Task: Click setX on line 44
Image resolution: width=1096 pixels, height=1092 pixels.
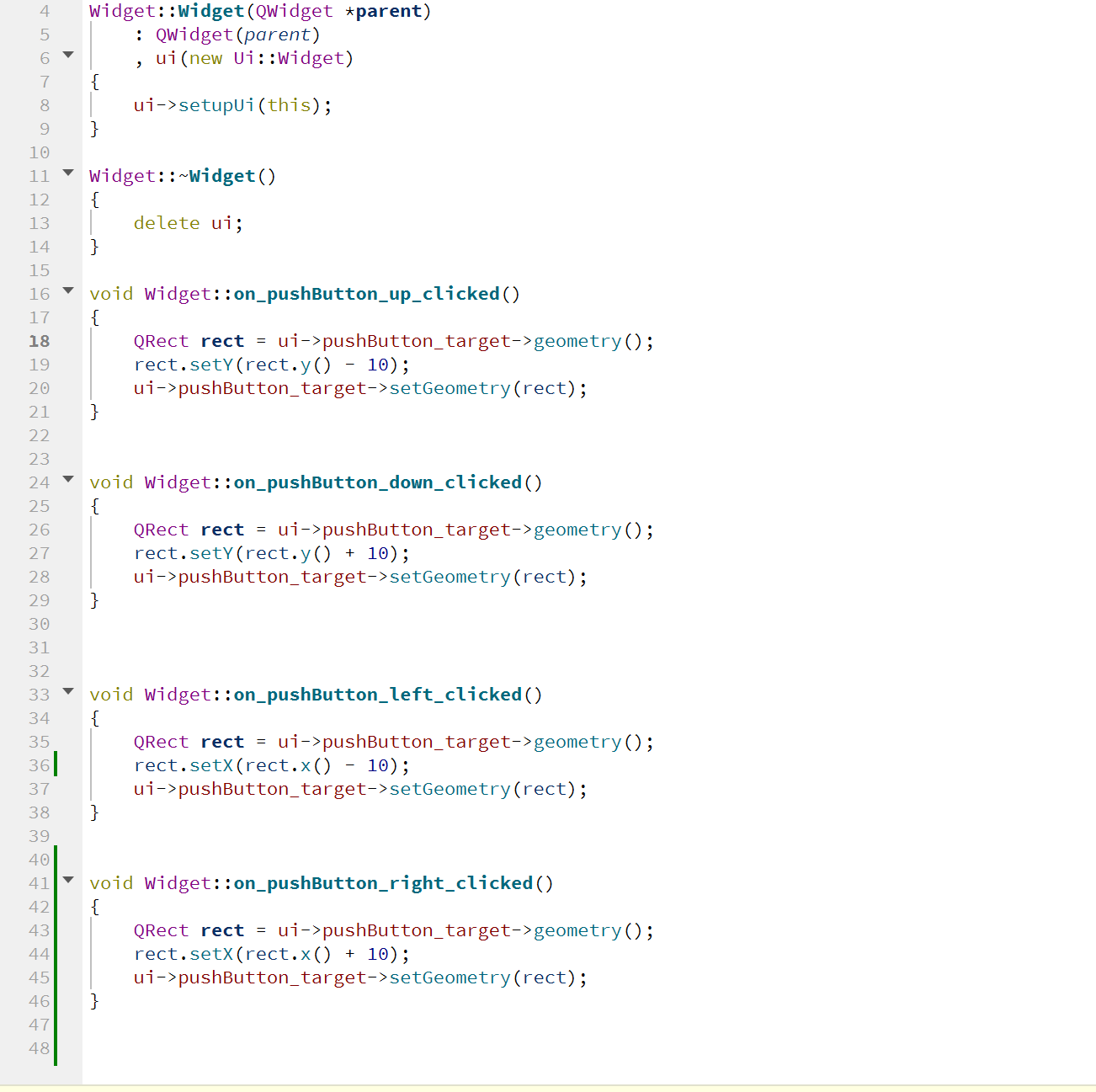Action: point(211,954)
